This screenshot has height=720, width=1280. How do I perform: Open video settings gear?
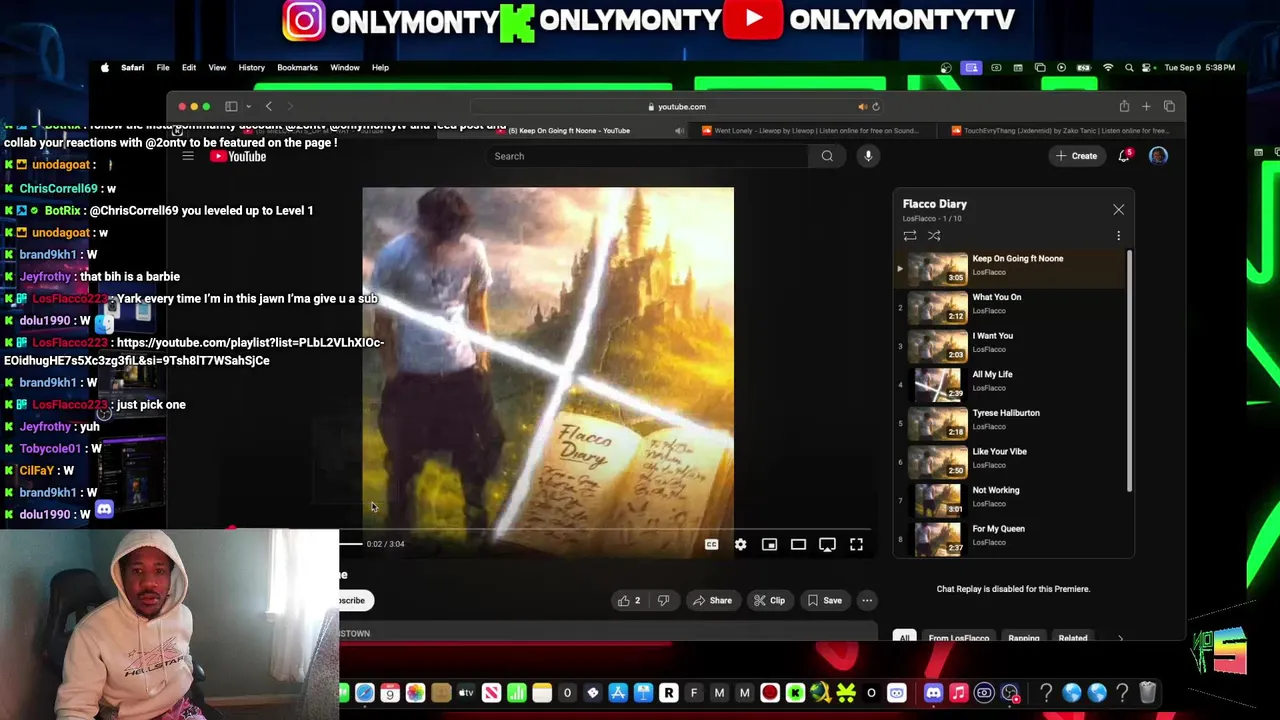point(740,544)
